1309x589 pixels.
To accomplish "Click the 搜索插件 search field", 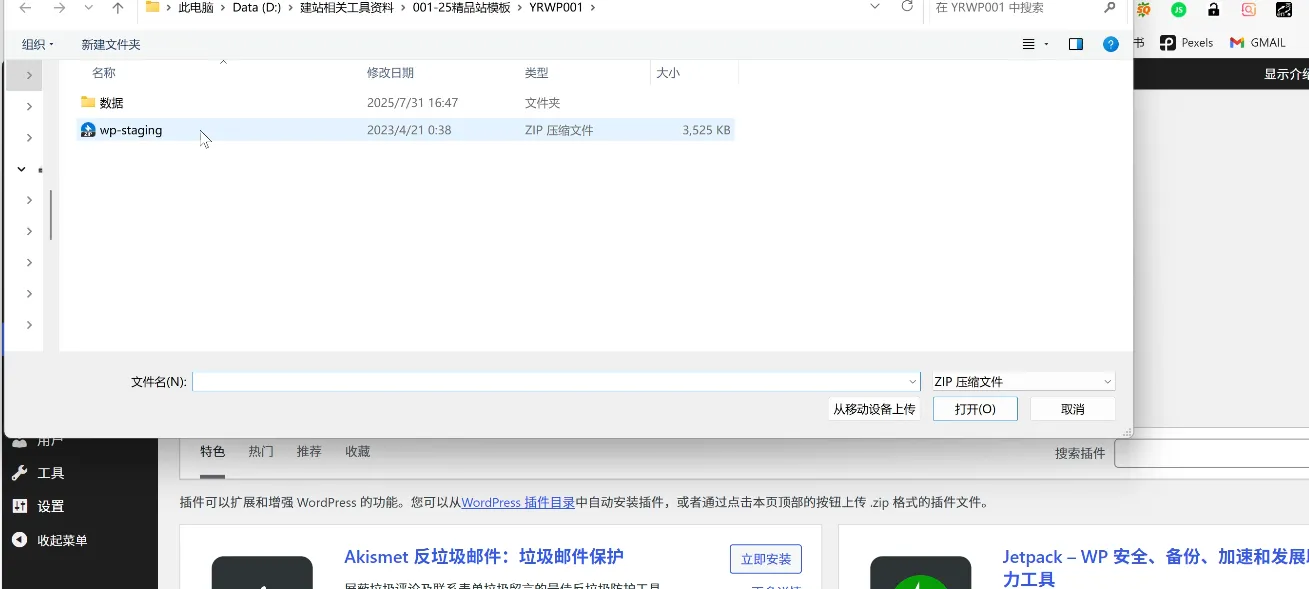I will point(1211,454).
